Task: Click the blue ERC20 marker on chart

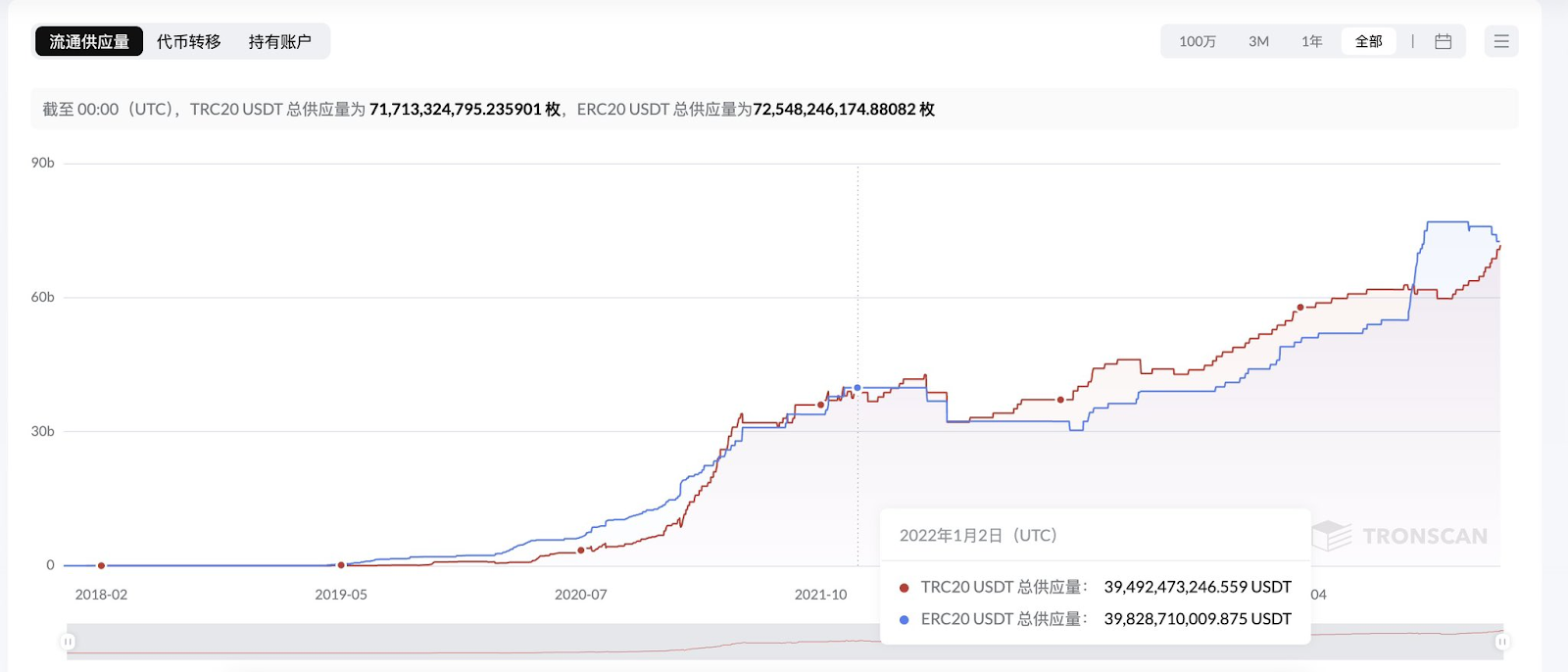Action: pyautogui.click(x=857, y=388)
